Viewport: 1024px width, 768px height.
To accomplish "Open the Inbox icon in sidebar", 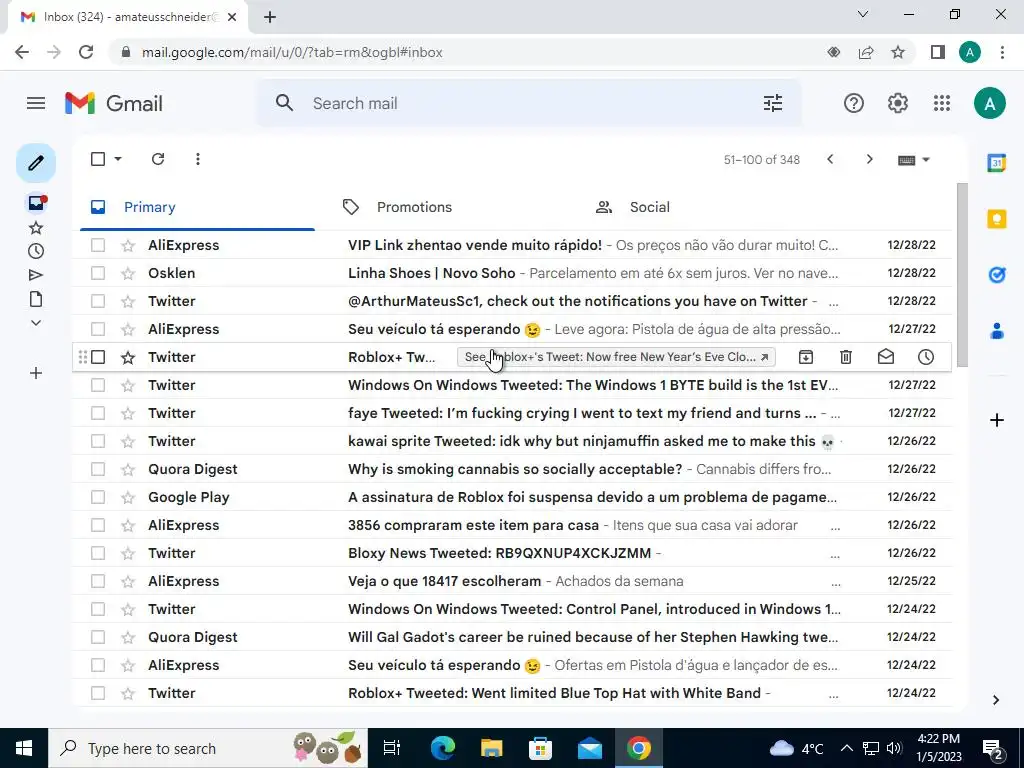I will [36, 203].
